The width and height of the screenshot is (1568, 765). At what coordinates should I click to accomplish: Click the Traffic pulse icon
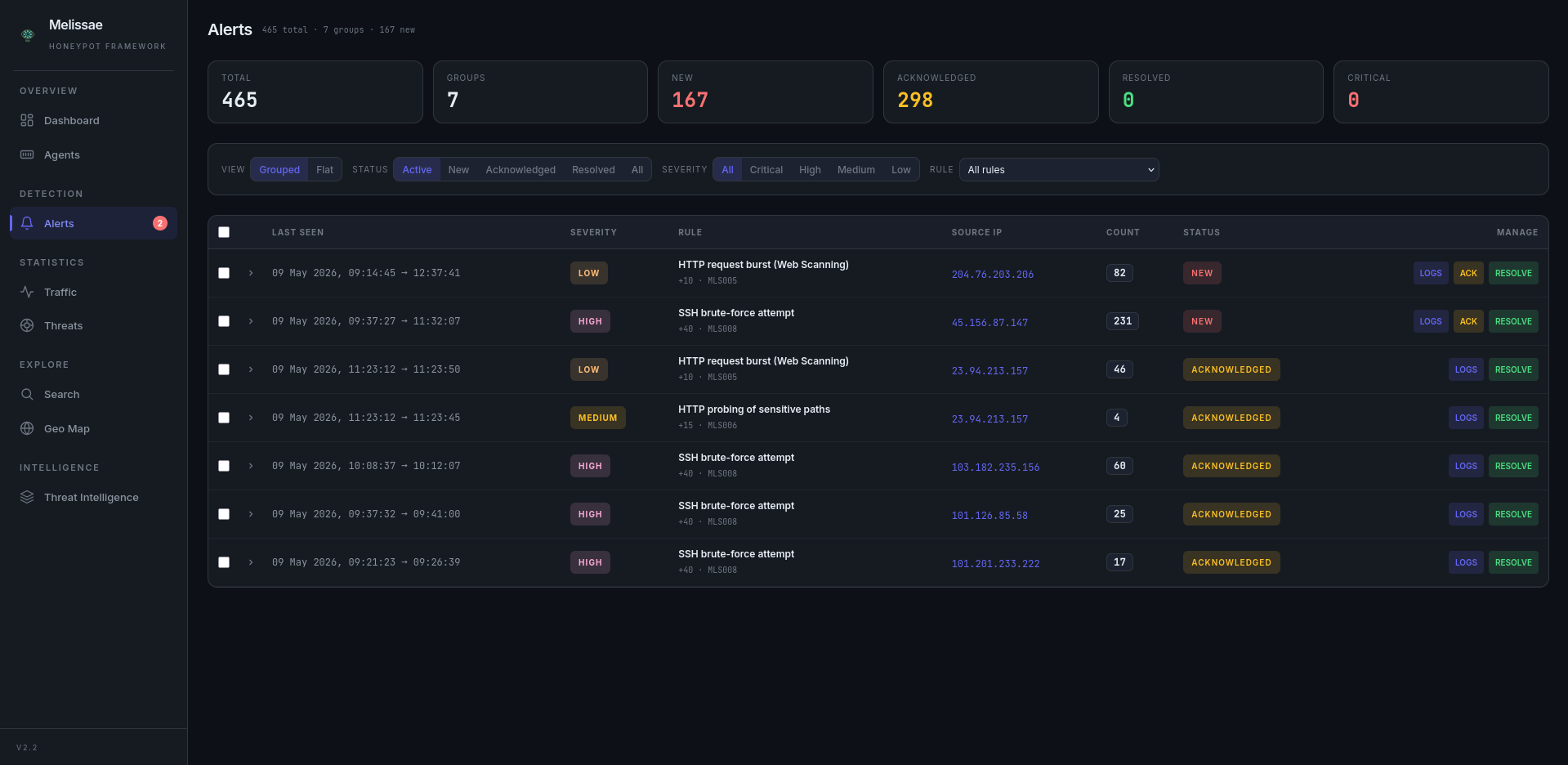[27, 292]
